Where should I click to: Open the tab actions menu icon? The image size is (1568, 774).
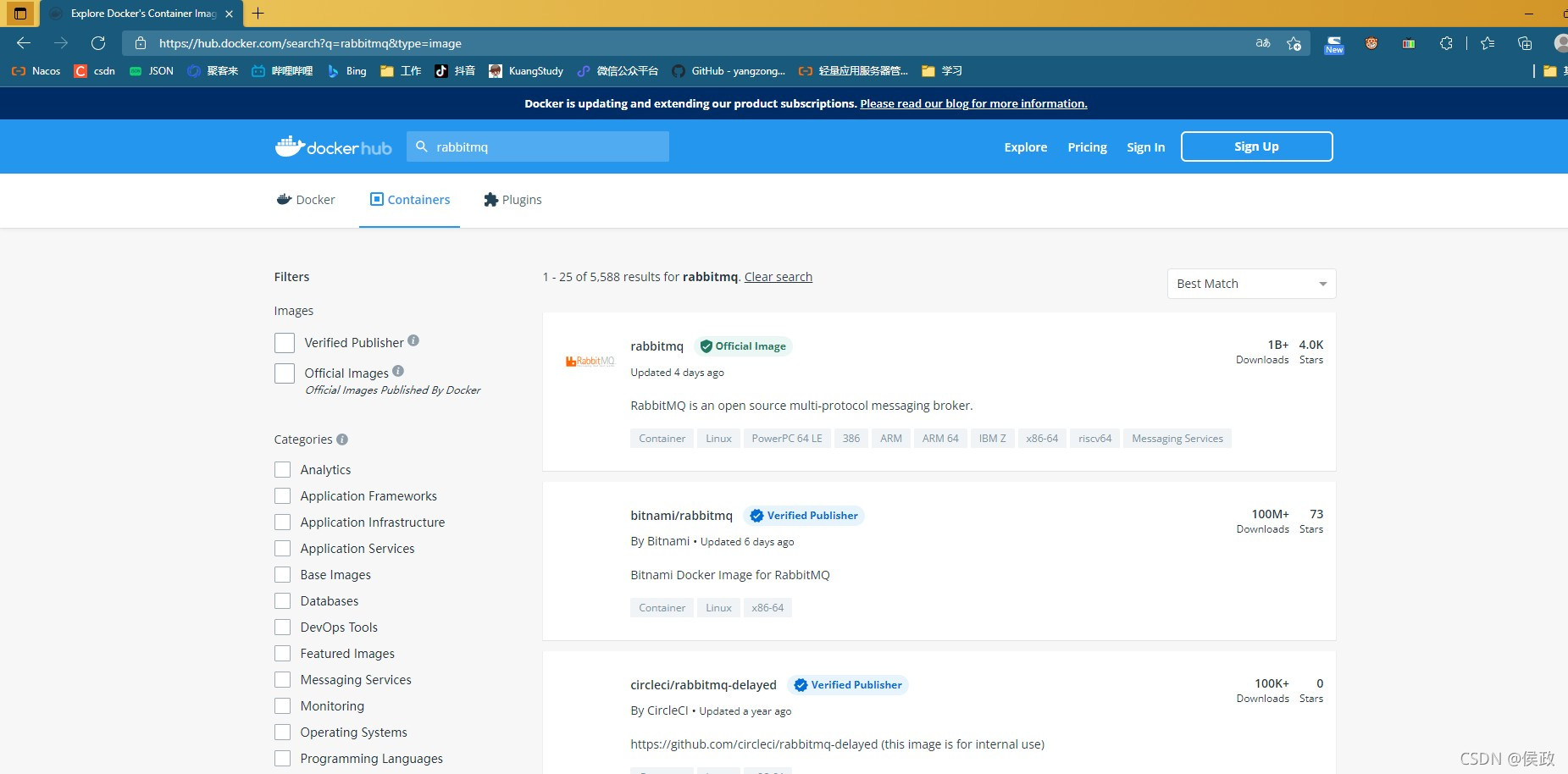20,14
